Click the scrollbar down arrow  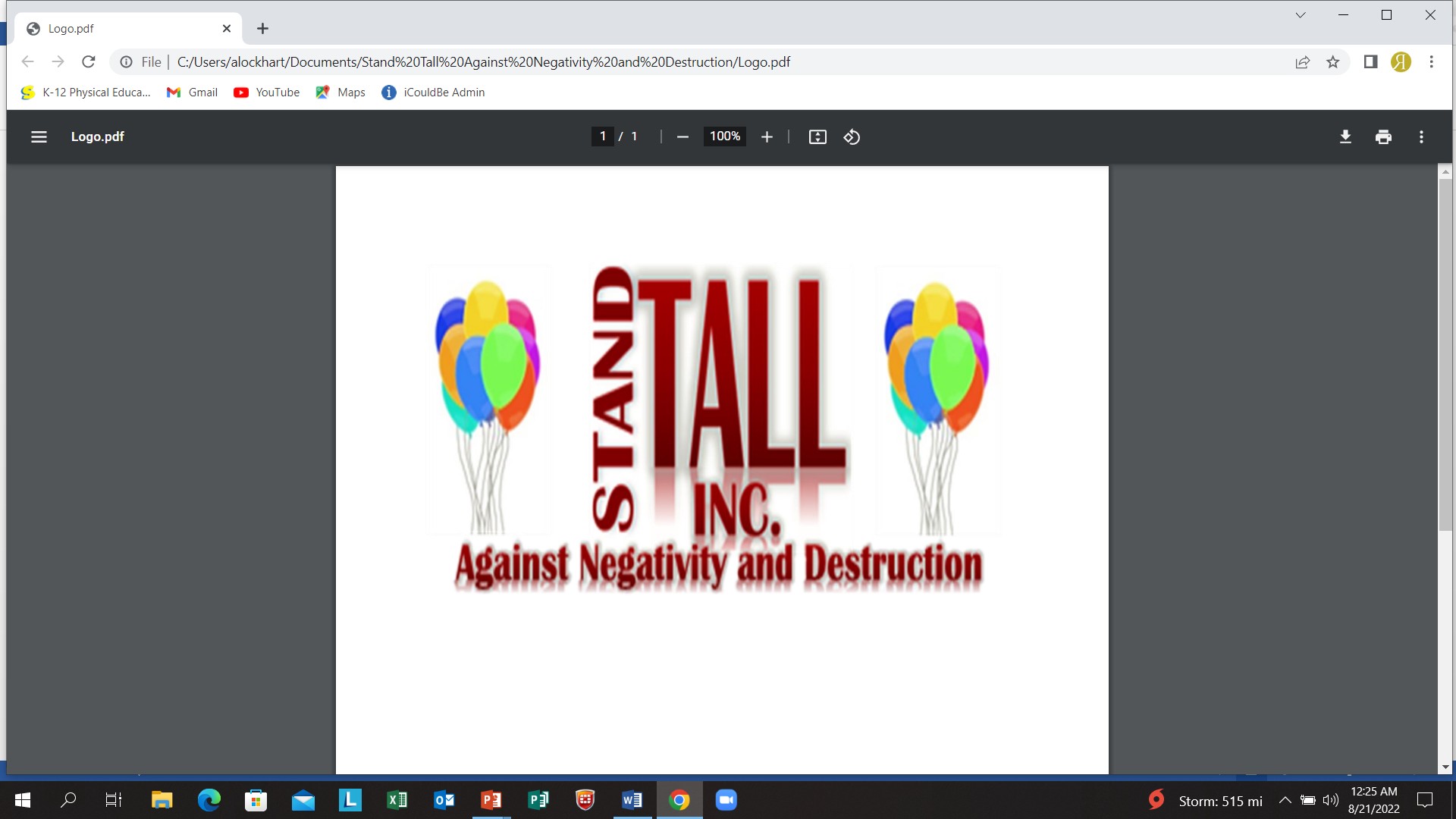[x=1445, y=767]
